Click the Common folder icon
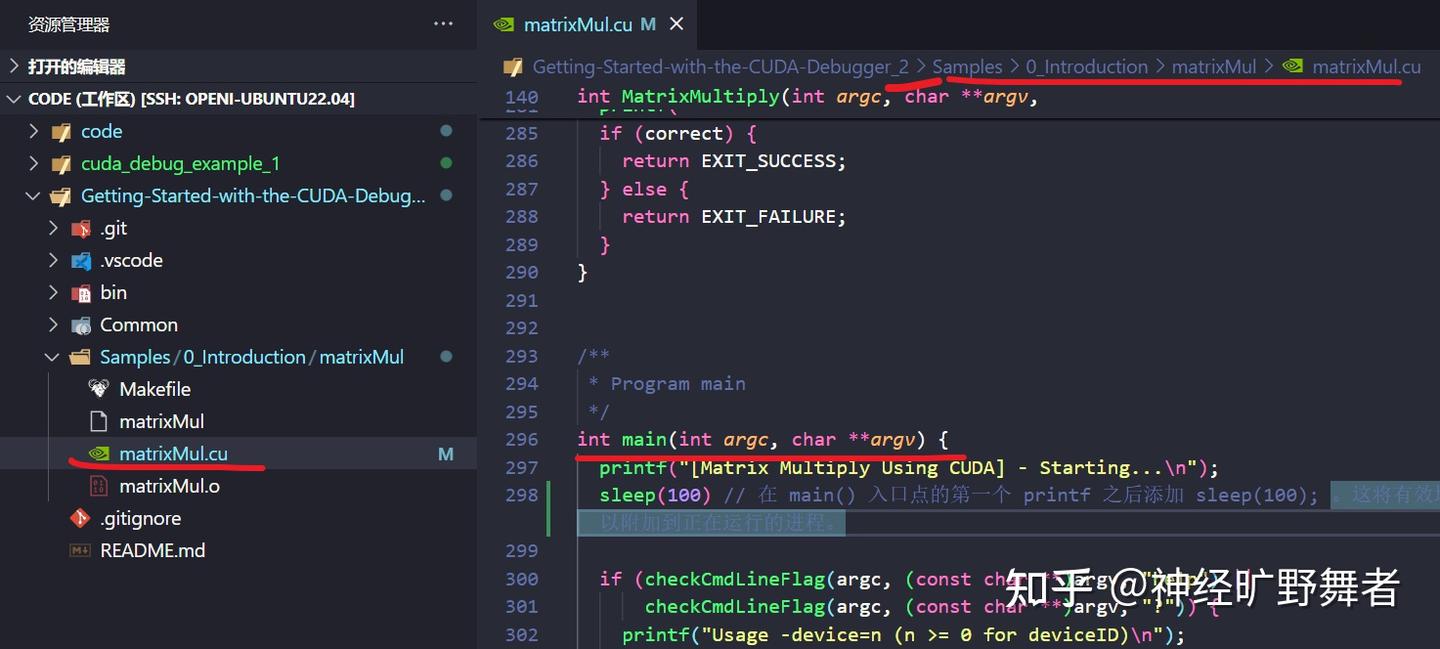 tap(81, 325)
